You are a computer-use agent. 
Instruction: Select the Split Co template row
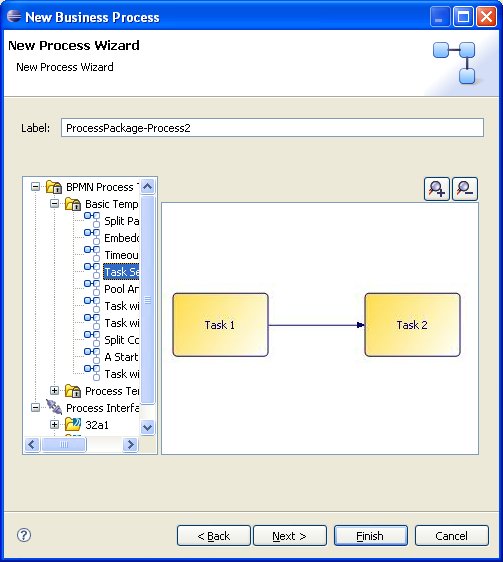point(122,340)
